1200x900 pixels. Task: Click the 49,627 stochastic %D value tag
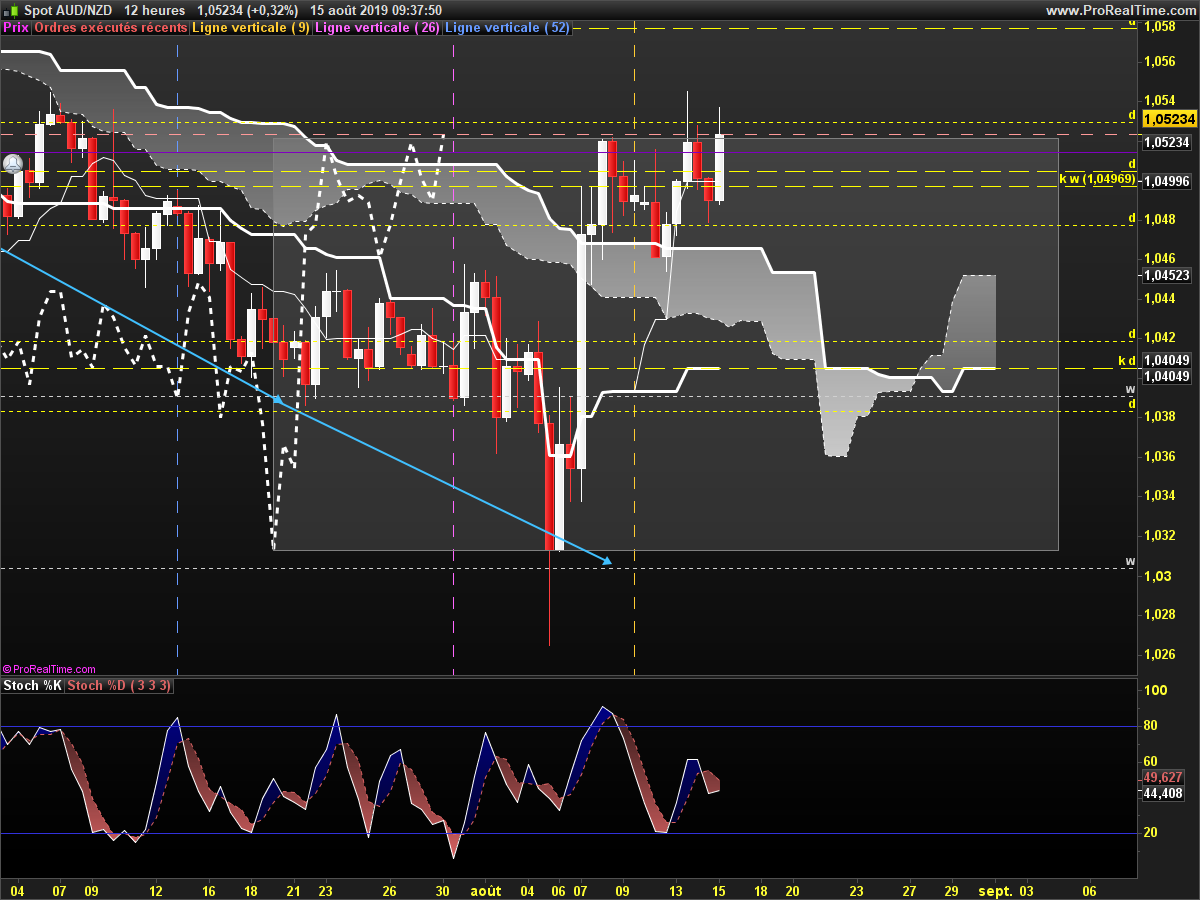tap(1163, 777)
